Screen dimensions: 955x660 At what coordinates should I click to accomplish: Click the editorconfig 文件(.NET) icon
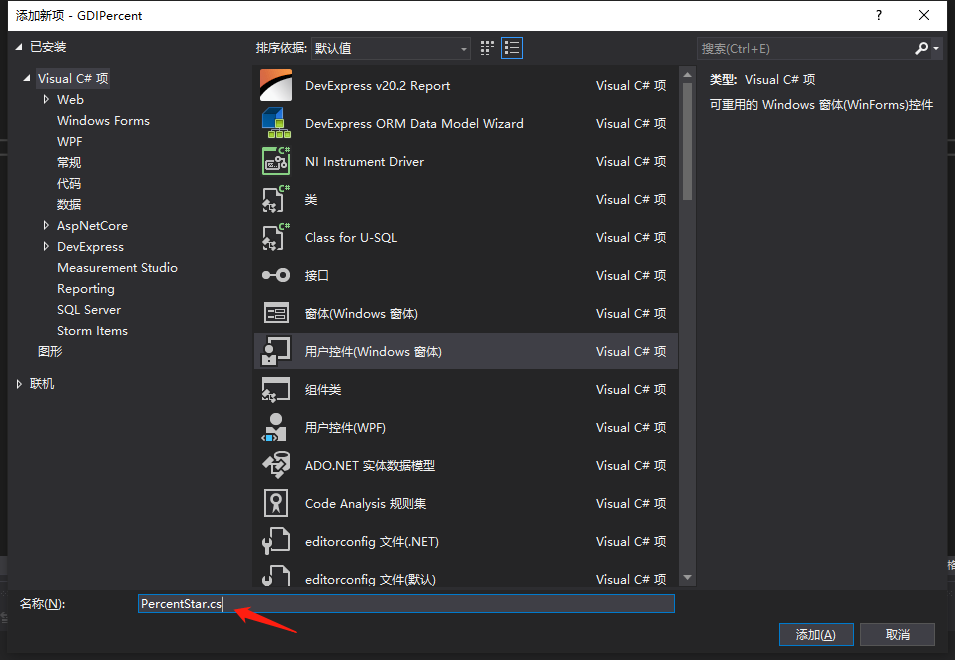(276, 541)
